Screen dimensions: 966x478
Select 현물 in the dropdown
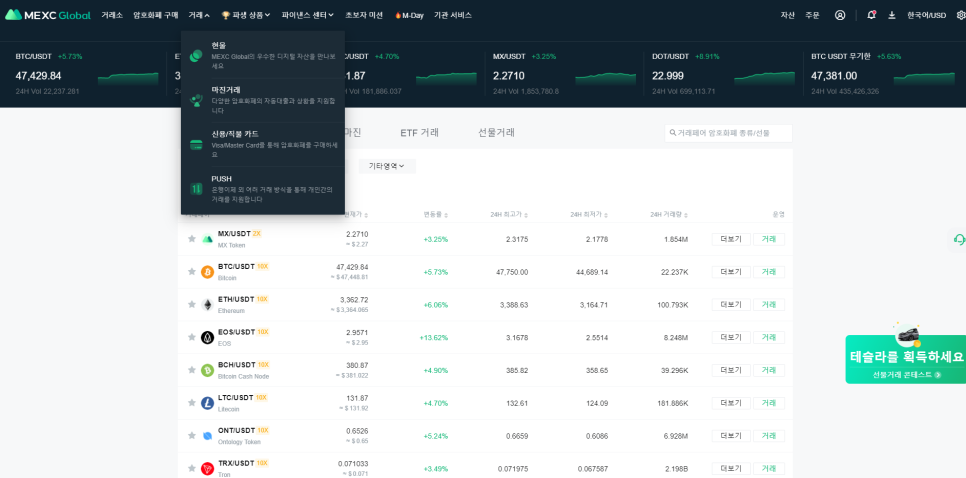(263, 55)
